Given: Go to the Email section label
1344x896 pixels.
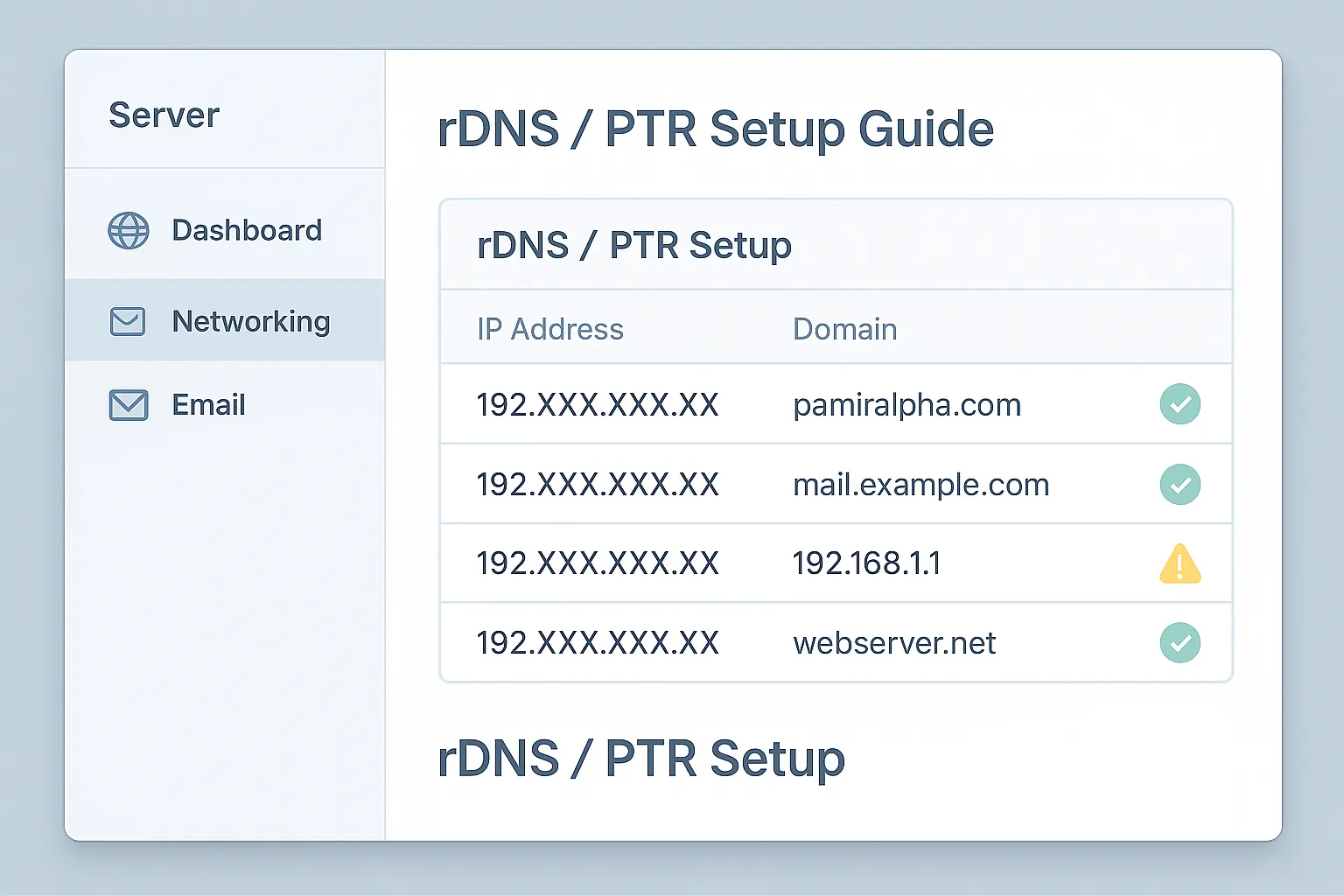Looking at the screenshot, I should point(208,405).
